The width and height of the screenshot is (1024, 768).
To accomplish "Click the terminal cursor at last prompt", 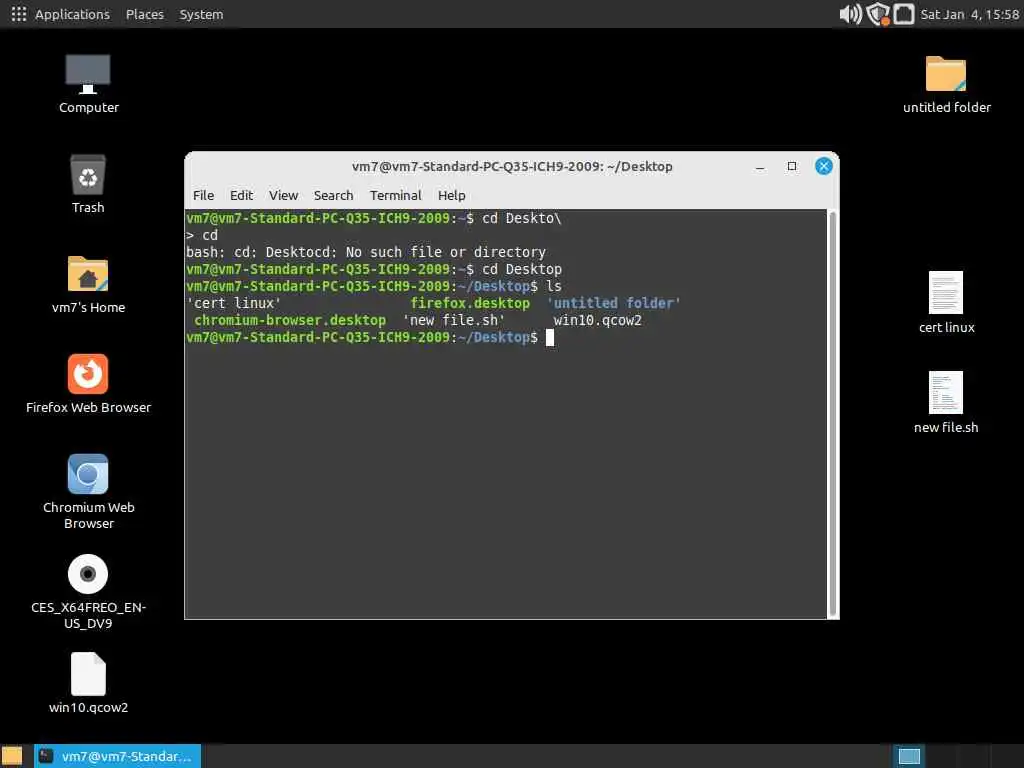I will (550, 337).
